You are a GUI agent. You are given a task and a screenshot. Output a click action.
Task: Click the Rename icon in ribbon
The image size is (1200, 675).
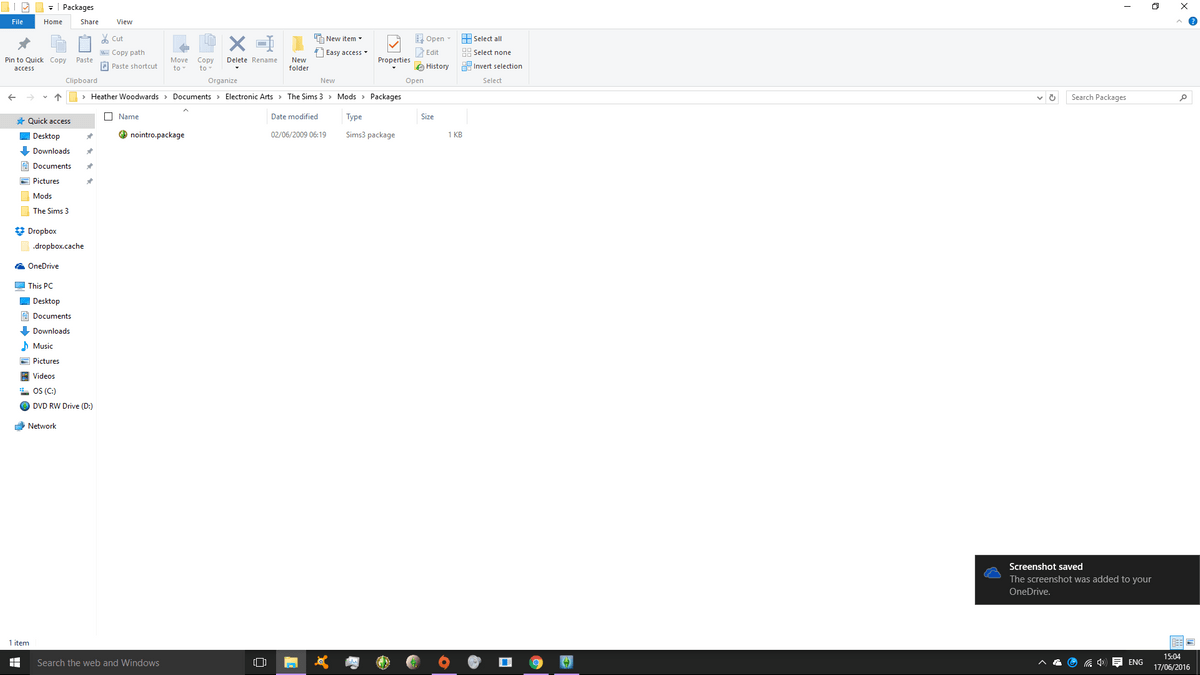(264, 49)
